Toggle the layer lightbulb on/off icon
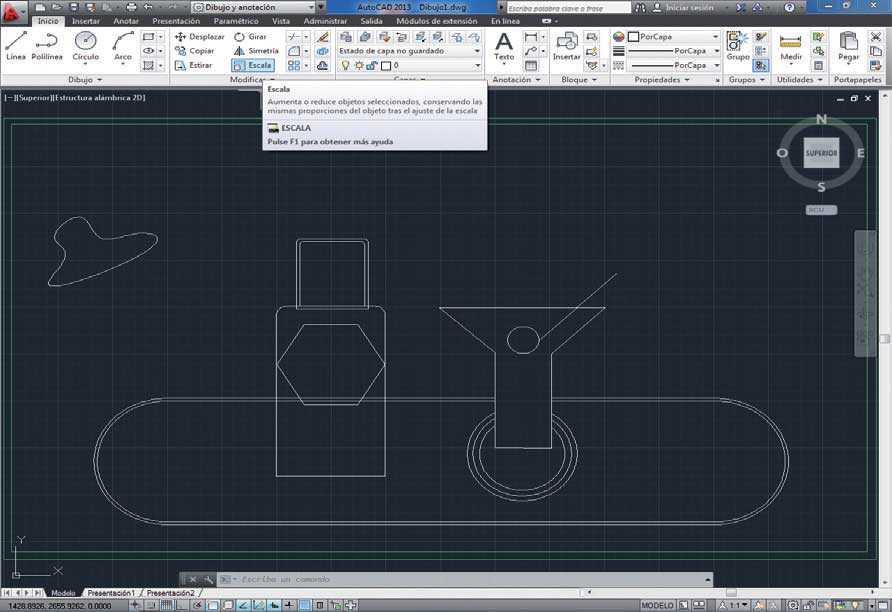892x612 pixels. pyautogui.click(x=345, y=65)
